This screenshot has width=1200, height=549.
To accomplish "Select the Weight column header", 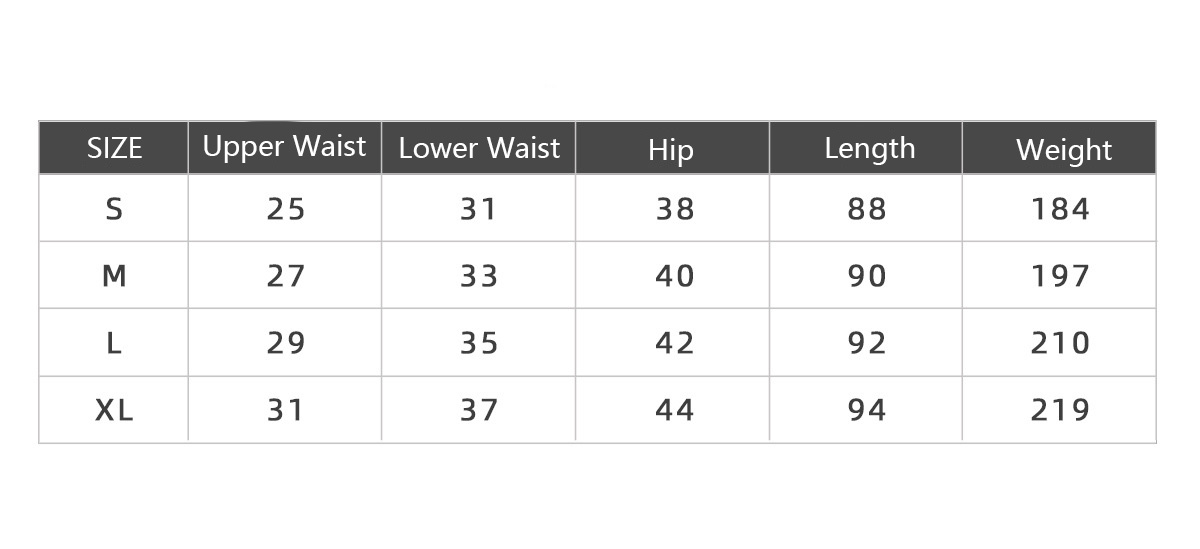I will point(1064,150).
